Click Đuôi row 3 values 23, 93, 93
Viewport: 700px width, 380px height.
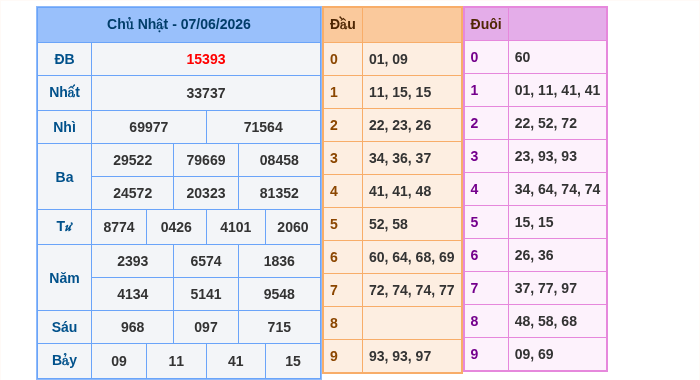pos(546,157)
